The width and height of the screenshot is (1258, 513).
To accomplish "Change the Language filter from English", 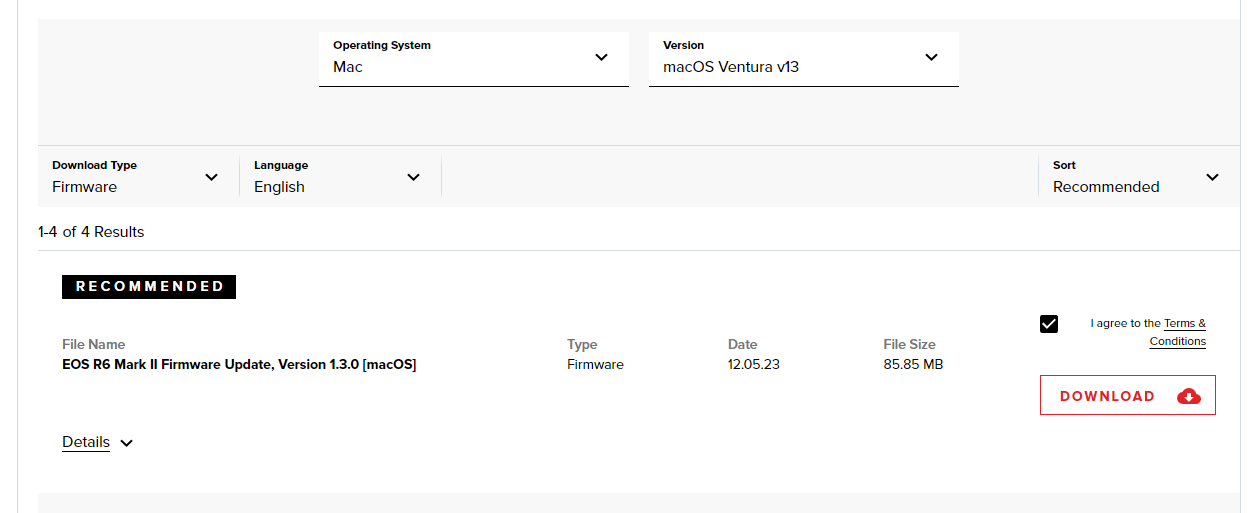I will point(337,177).
